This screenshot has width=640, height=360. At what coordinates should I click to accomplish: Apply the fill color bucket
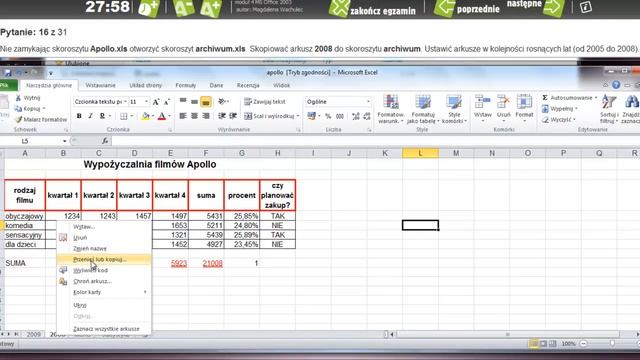145,116
